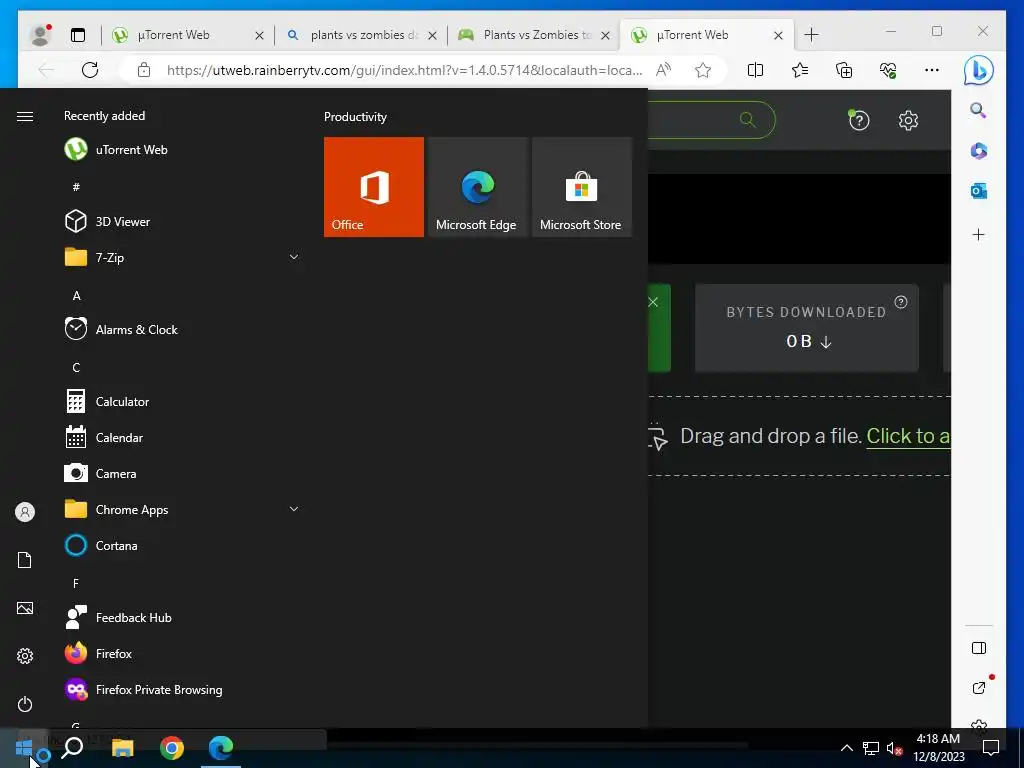Image resolution: width=1024 pixels, height=768 pixels.
Task: Open Documents from Start sidebar
Action: tap(25, 560)
